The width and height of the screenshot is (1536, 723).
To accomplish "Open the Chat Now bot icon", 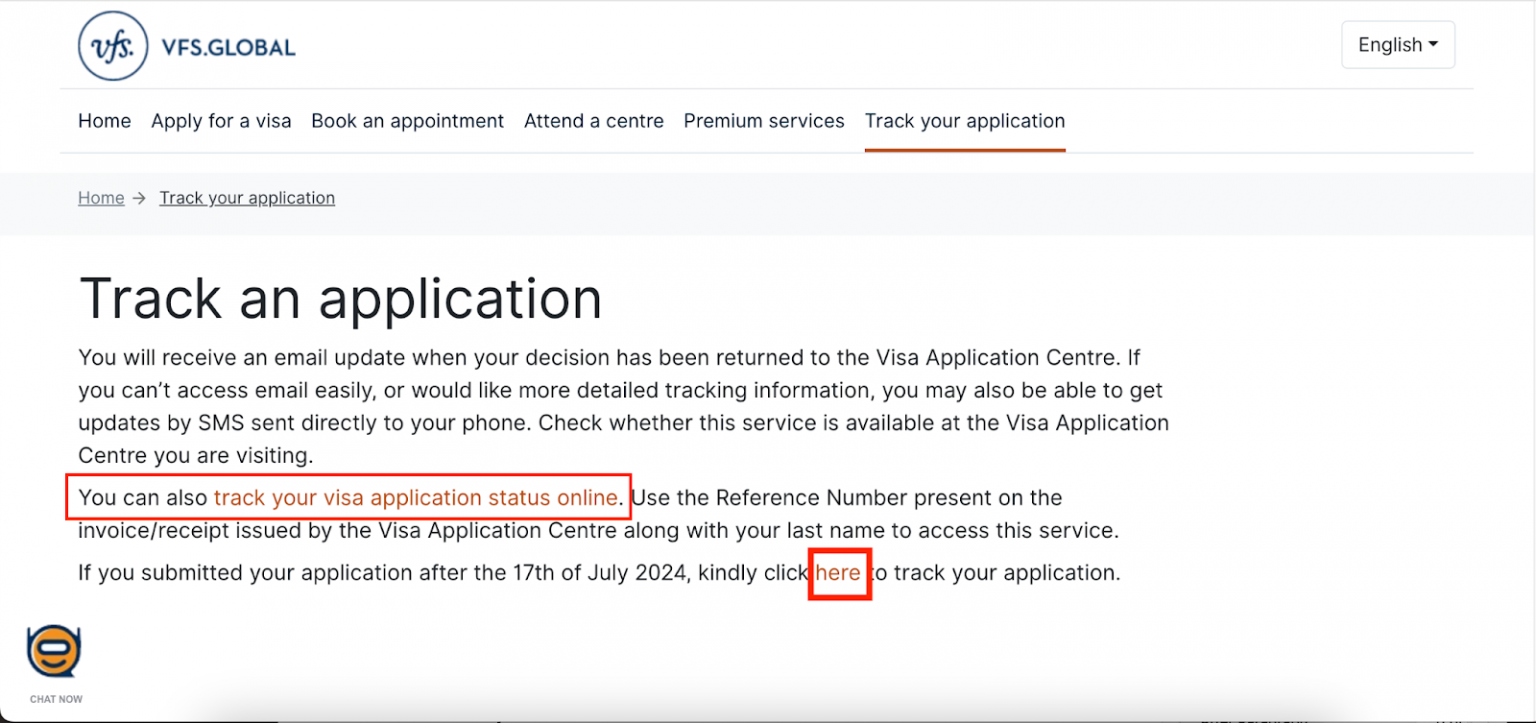I will coord(54,652).
